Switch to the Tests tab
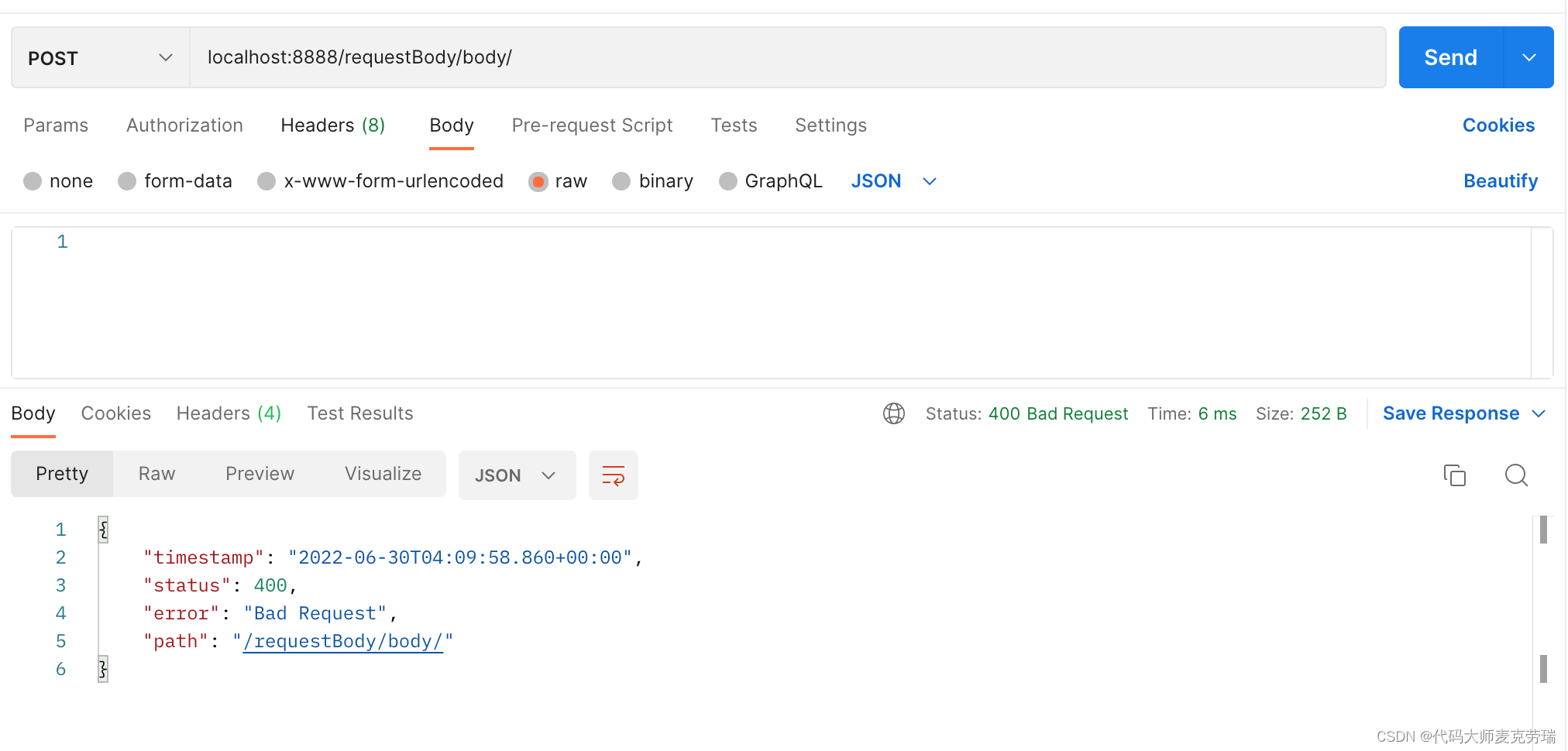This screenshot has width=1568, height=751. [734, 125]
